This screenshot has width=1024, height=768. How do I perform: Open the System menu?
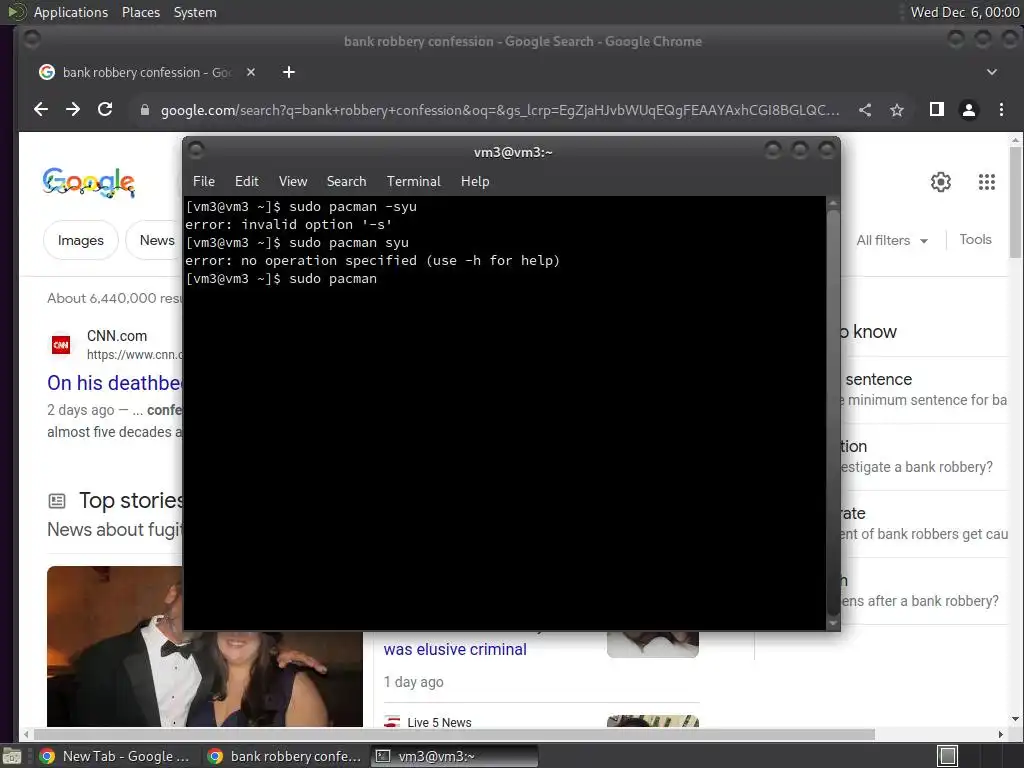[x=195, y=12]
